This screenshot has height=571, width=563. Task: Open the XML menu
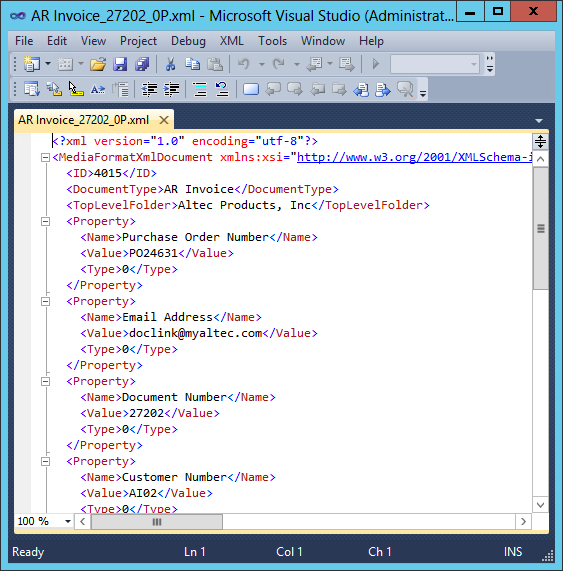coord(231,41)
